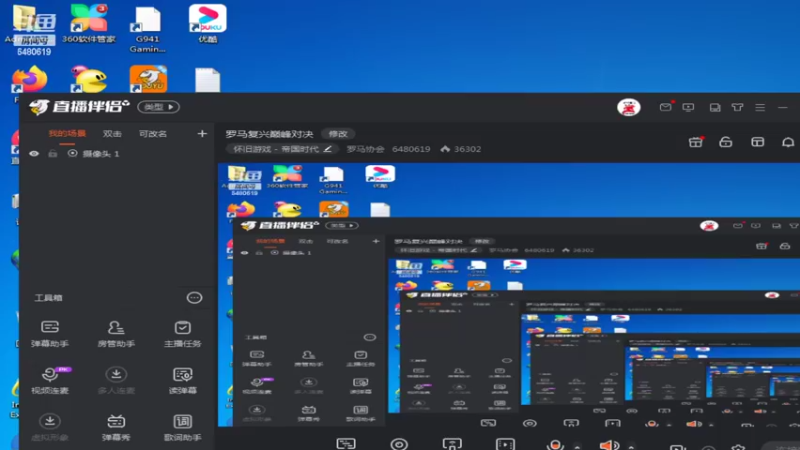
Task: Open the 读弹幕 tool
Action: pyautogui.click(x=182, y=381)
